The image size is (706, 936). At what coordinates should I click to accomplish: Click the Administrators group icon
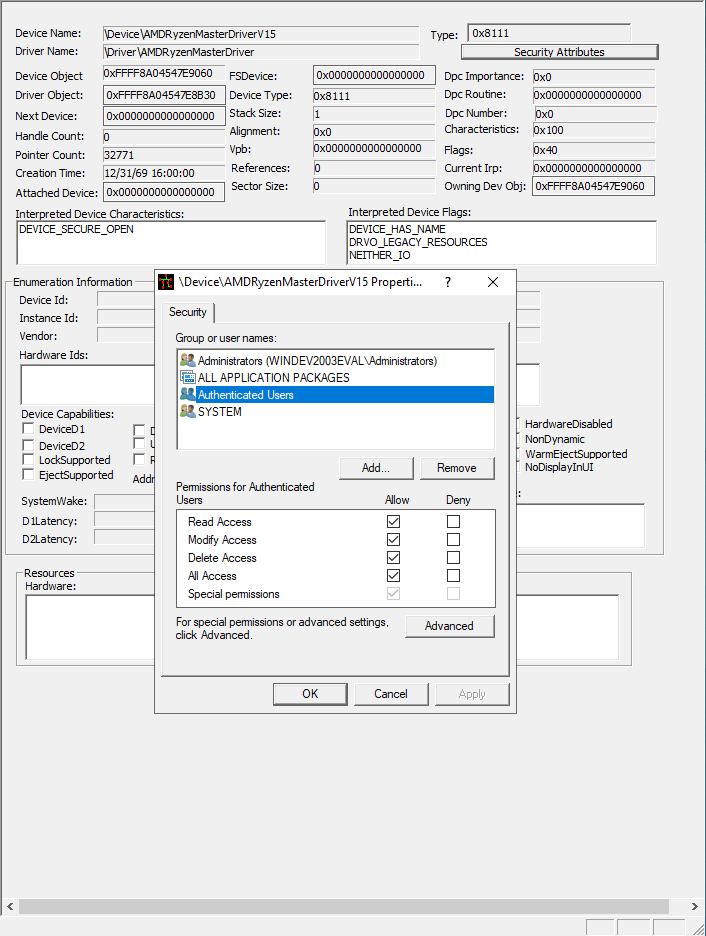[x=187, y=361]
